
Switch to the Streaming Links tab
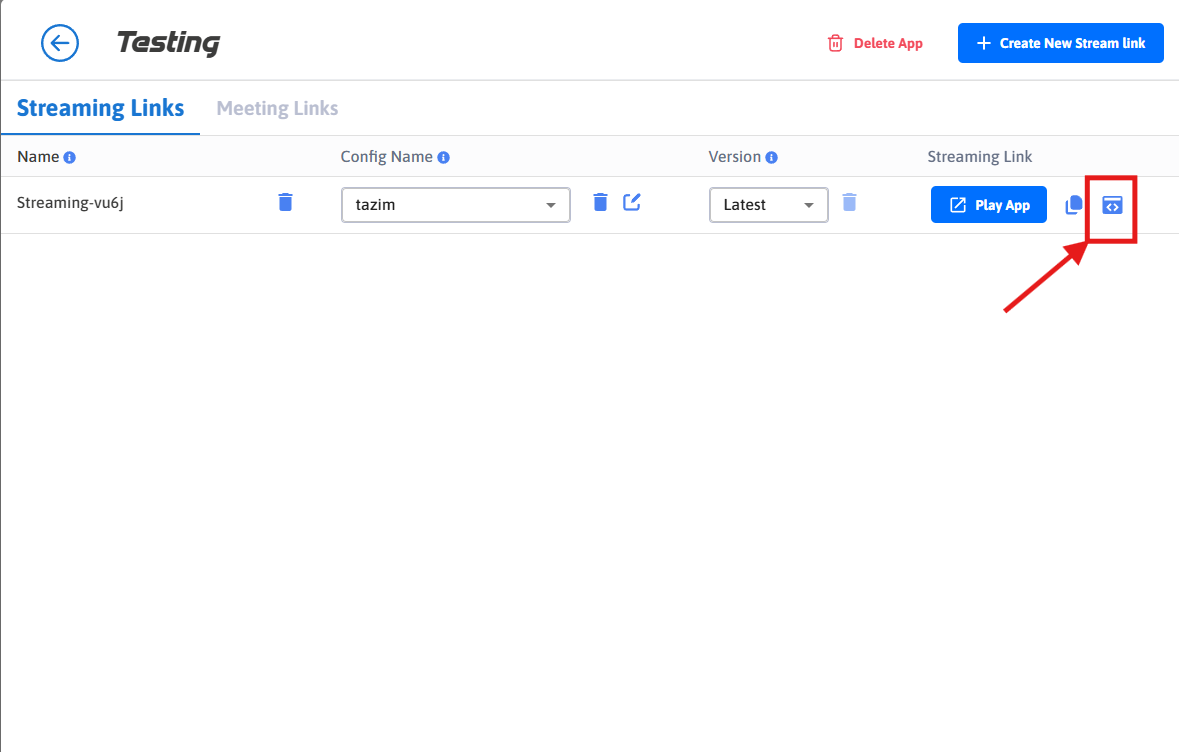coord(100,108)
